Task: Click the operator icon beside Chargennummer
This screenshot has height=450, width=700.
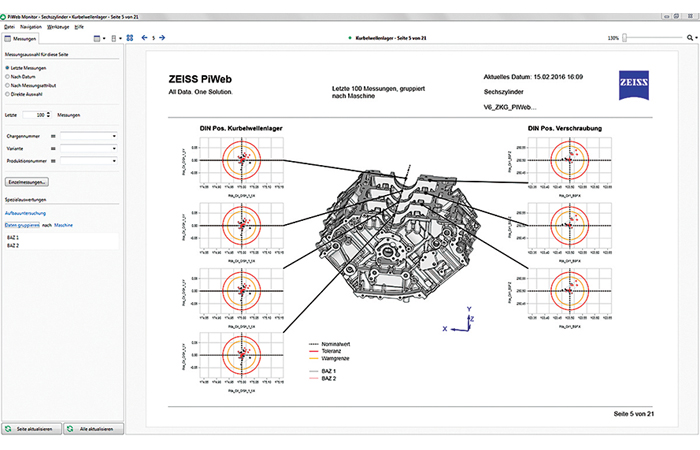Action: tap(53, 136)
